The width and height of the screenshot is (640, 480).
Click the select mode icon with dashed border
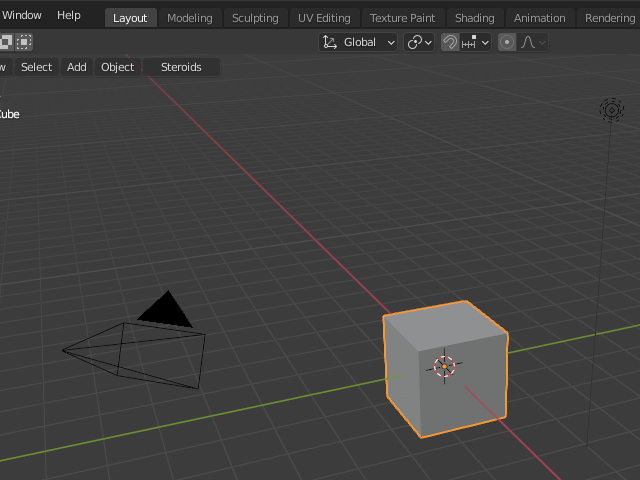coord(24,41)
